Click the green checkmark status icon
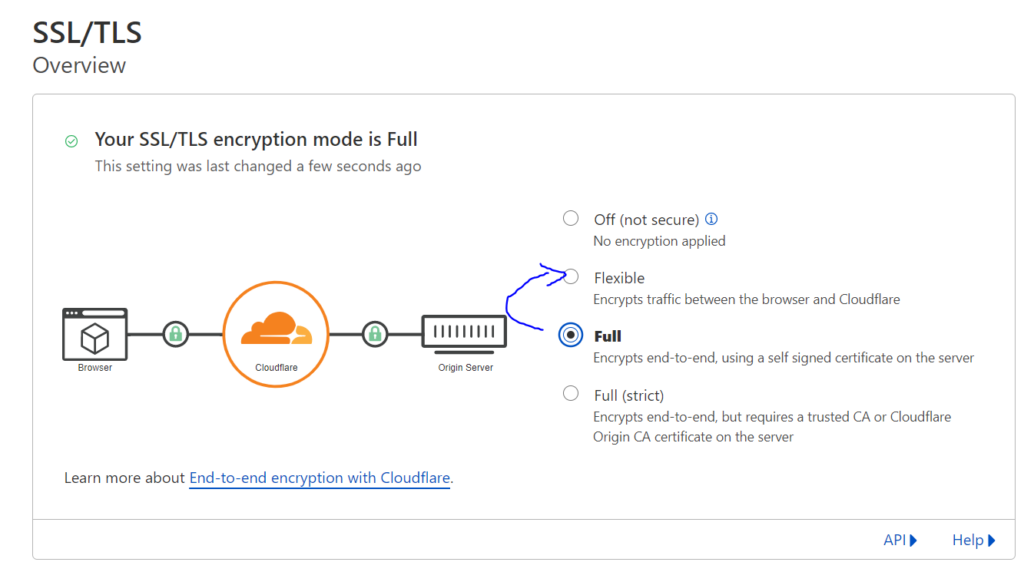 pyautogui.click(x=72, y=141)
